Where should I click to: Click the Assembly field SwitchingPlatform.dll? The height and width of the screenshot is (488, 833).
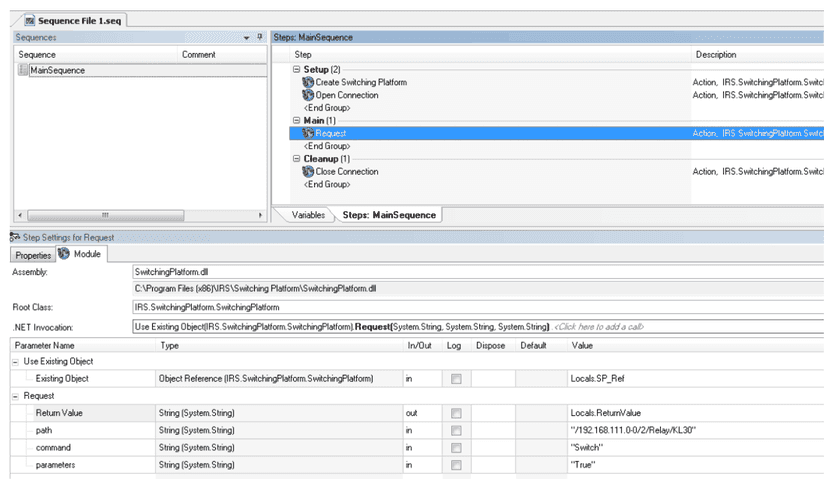pos(478,272)
